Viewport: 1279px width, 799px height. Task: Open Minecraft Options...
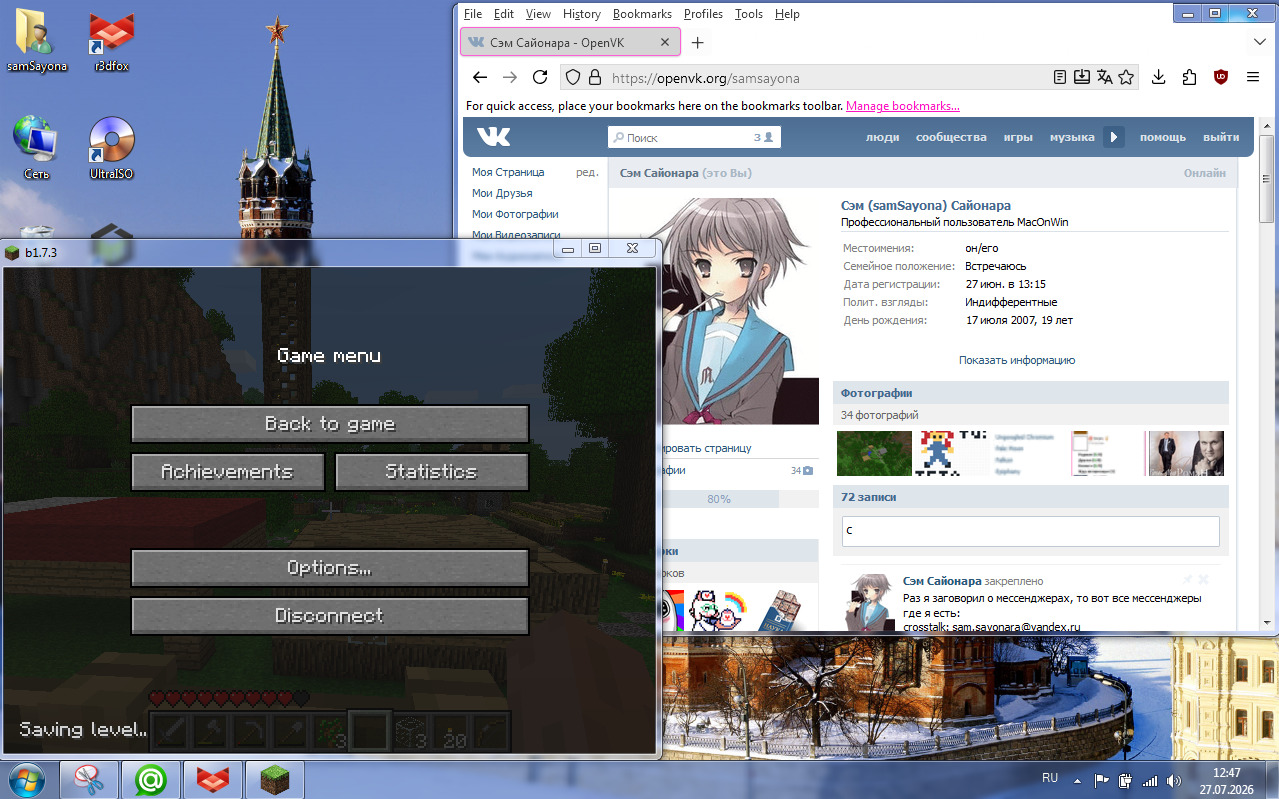[330, 568]
